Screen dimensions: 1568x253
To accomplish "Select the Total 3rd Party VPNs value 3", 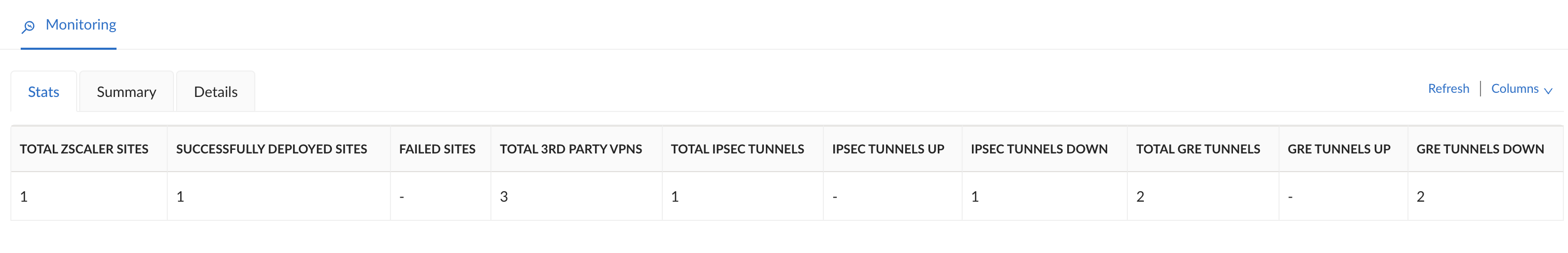I will [x=504, y=197].
